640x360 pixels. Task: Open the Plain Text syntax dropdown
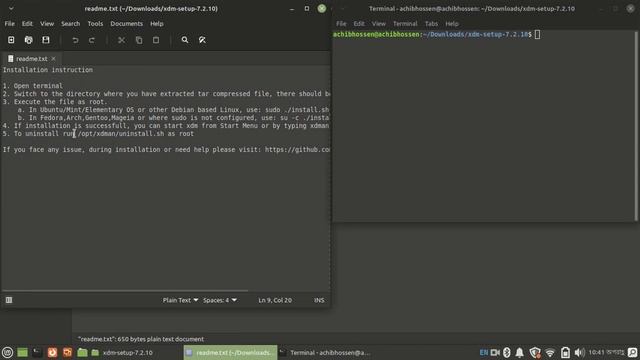click(x=180, y=300)
